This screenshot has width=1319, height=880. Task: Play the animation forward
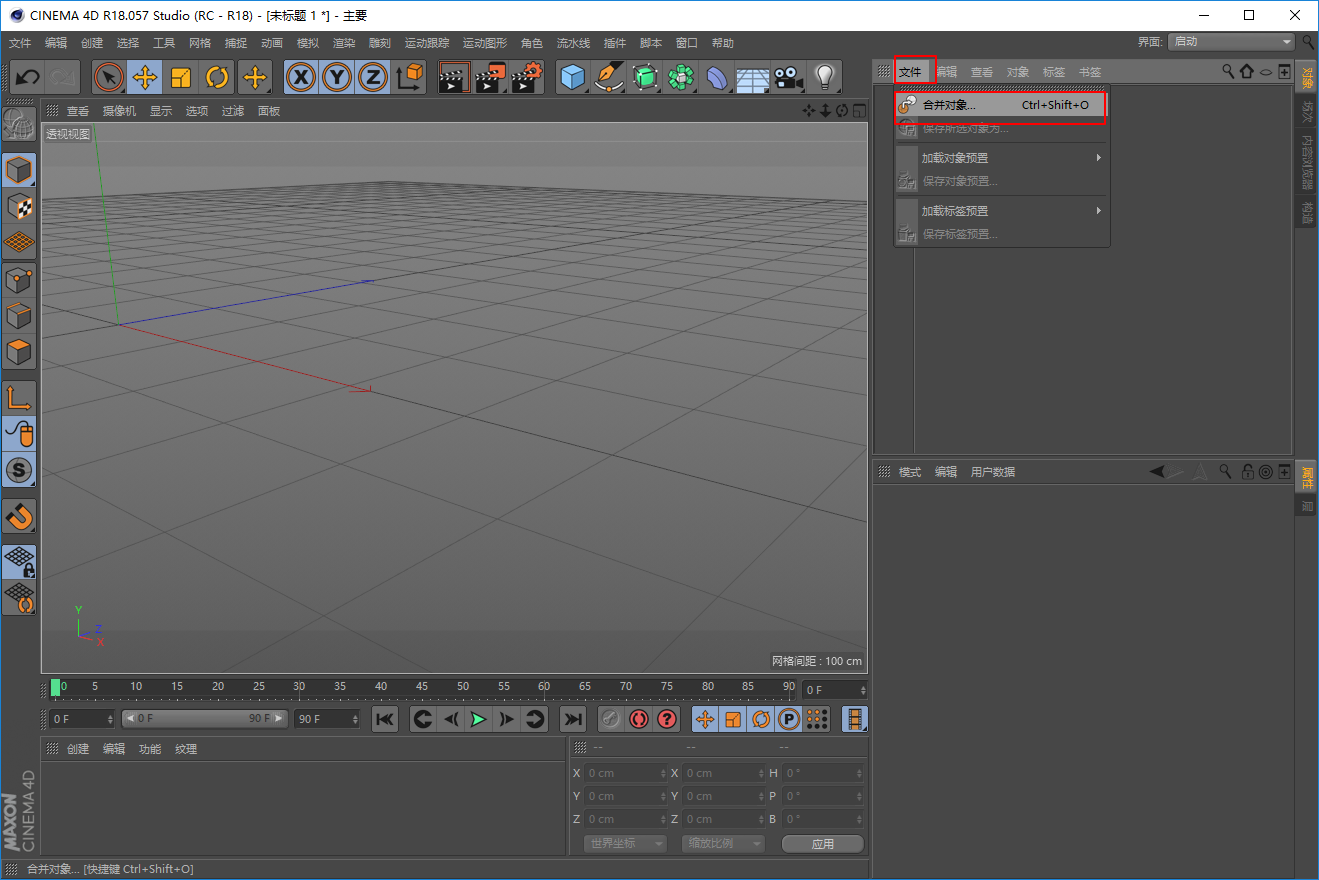[x=479, y=718]
